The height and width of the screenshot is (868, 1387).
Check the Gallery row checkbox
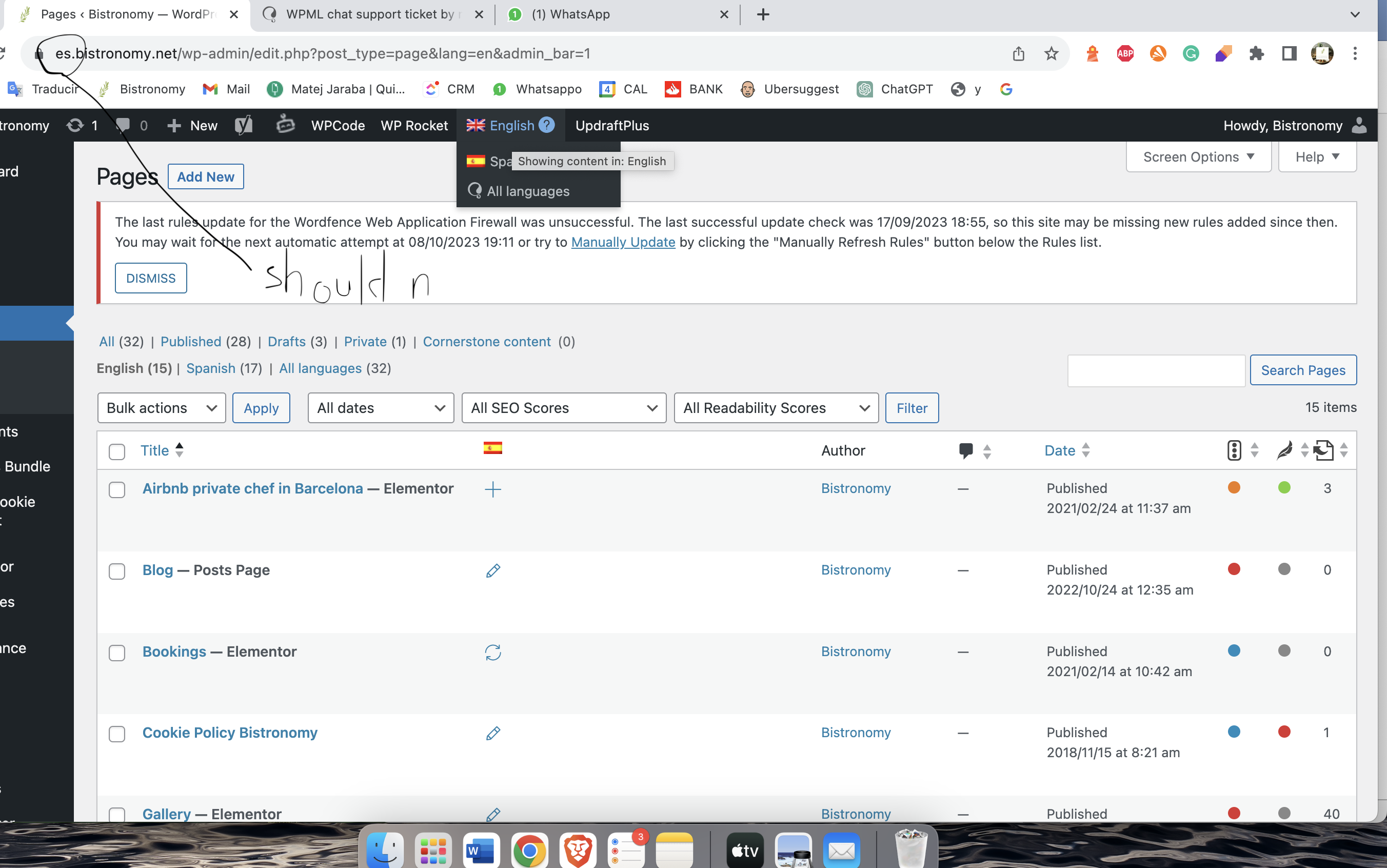click(x=117, y=814)
